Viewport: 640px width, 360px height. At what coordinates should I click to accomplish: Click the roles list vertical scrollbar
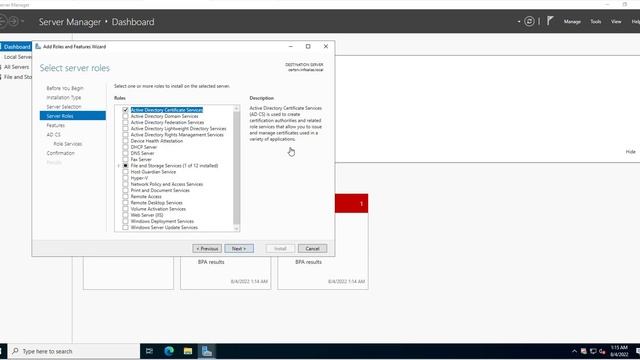click(x=236, y=168)
